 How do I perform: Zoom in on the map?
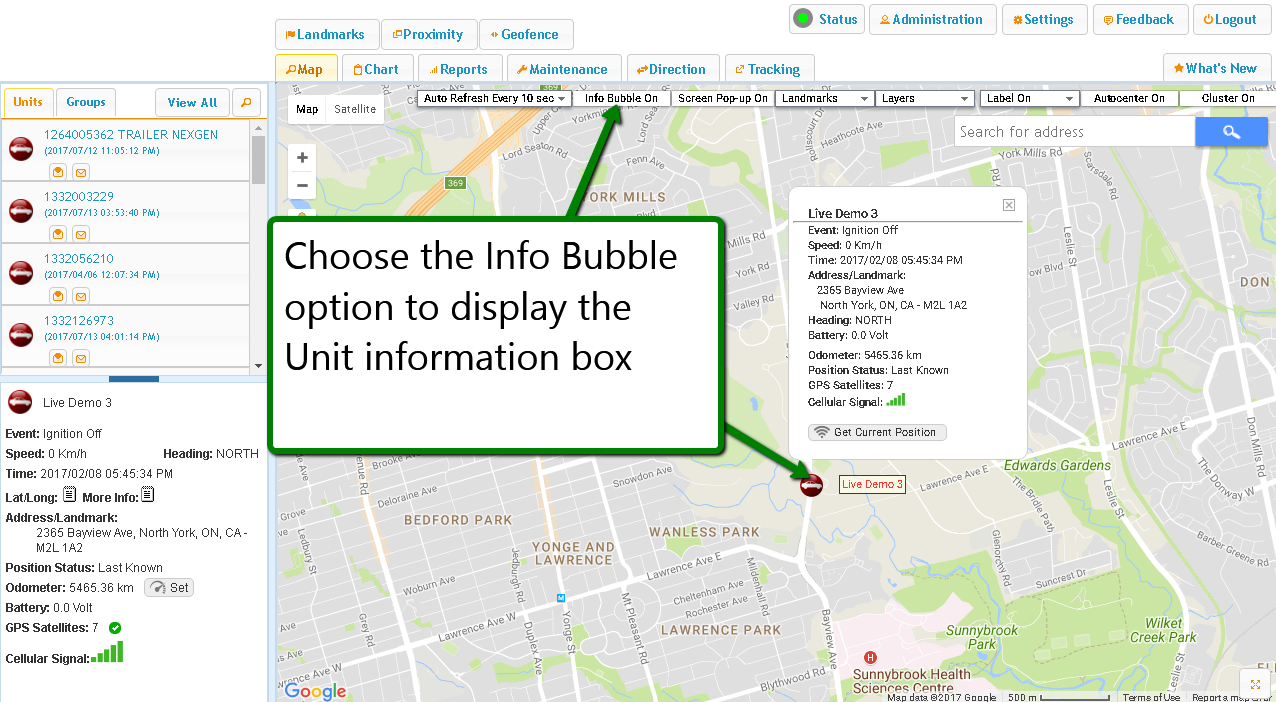point(302,158)
